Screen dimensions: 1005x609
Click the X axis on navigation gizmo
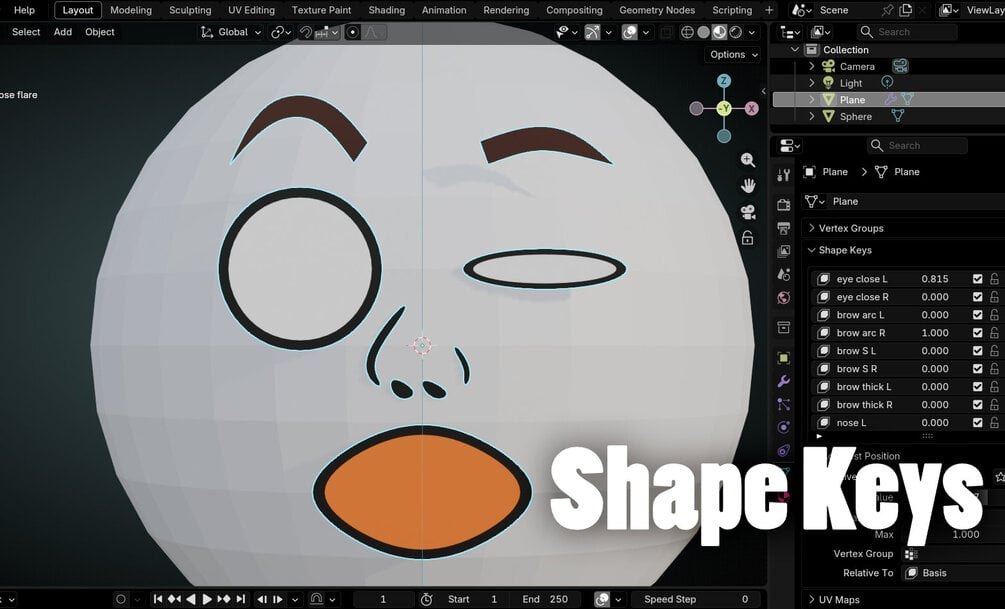(x=751, y=108)
